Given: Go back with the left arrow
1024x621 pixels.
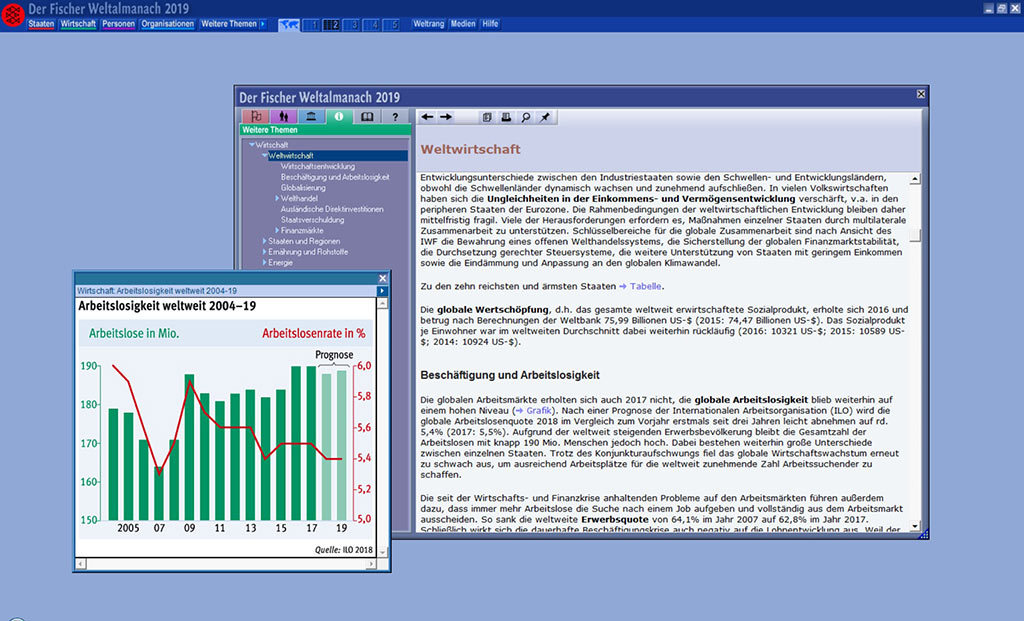Looking at the screenshot, I should [427, 117].
